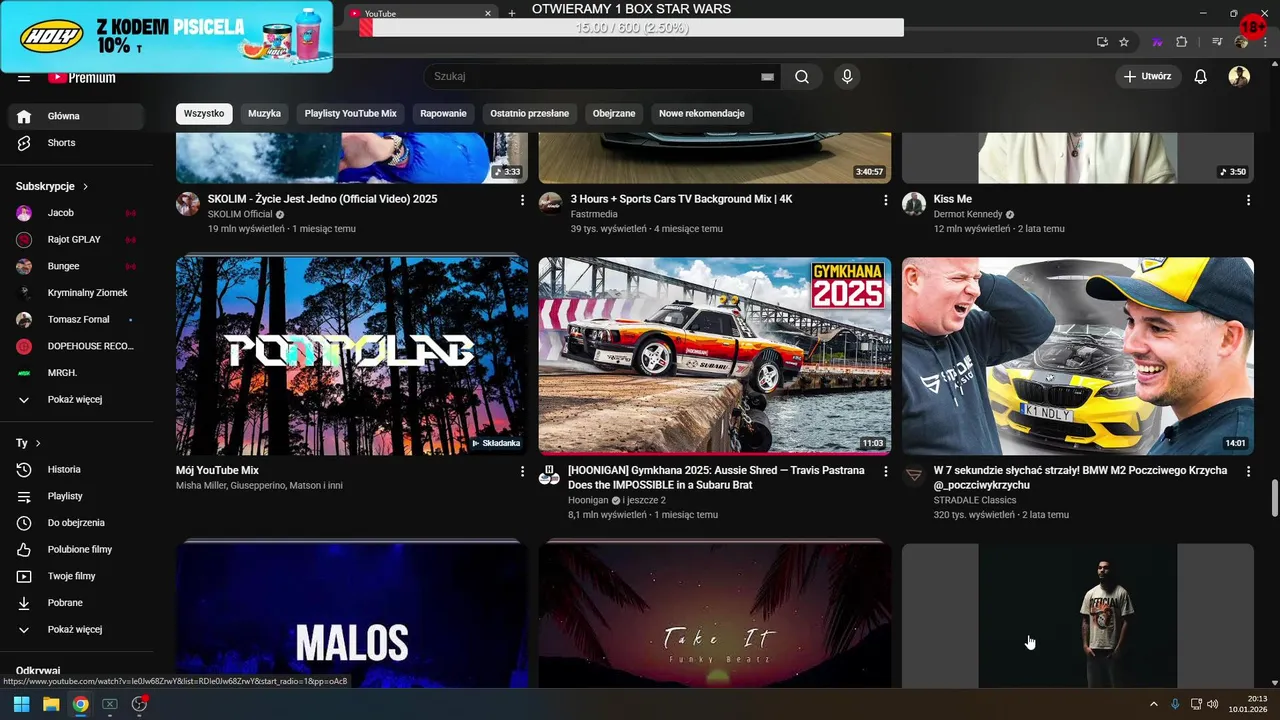The width and height of the screenshot is (1280, 720).
Task: Play the Gymkhana 2025 thumbnail
Action: 715,356
